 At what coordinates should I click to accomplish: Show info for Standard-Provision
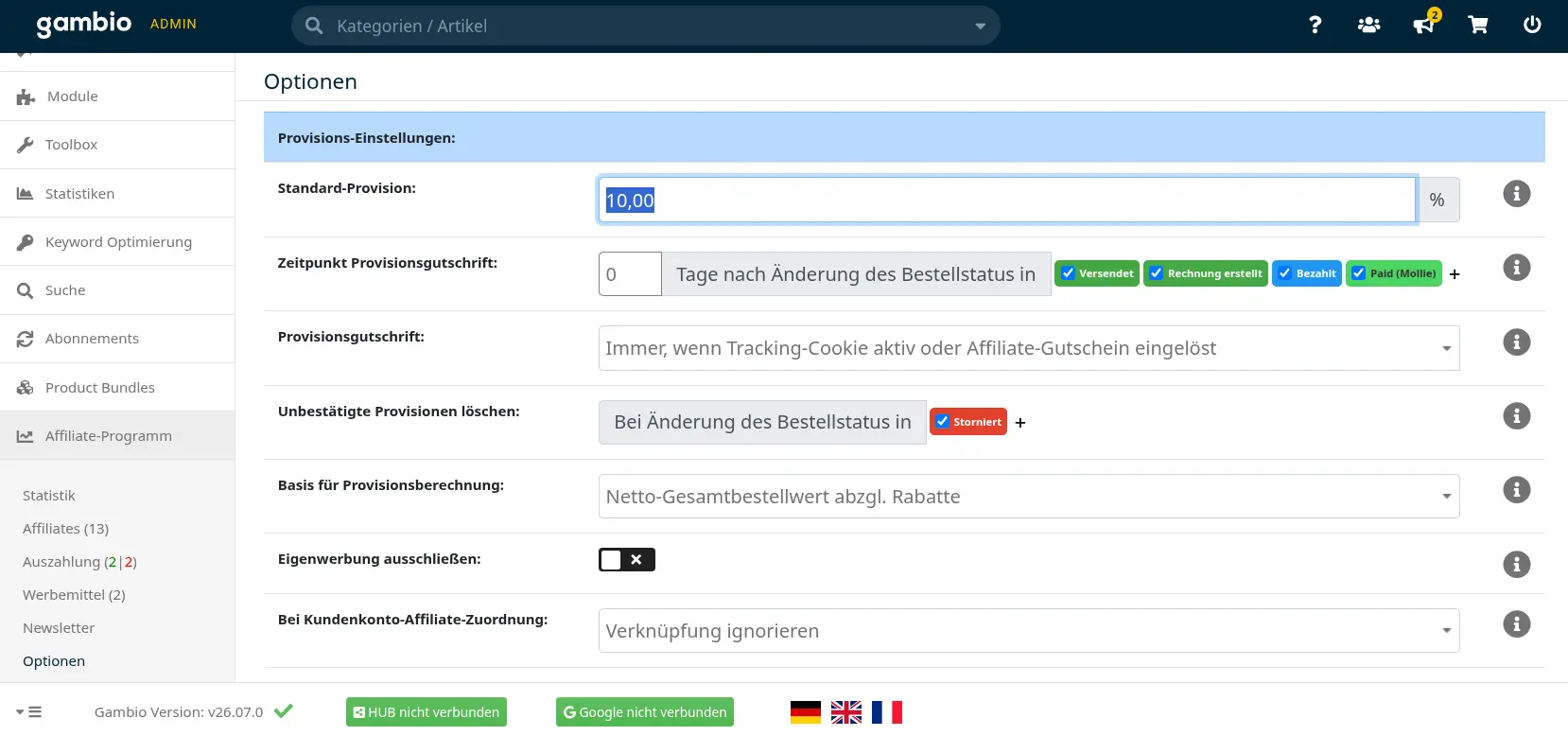coord(1516,194)
